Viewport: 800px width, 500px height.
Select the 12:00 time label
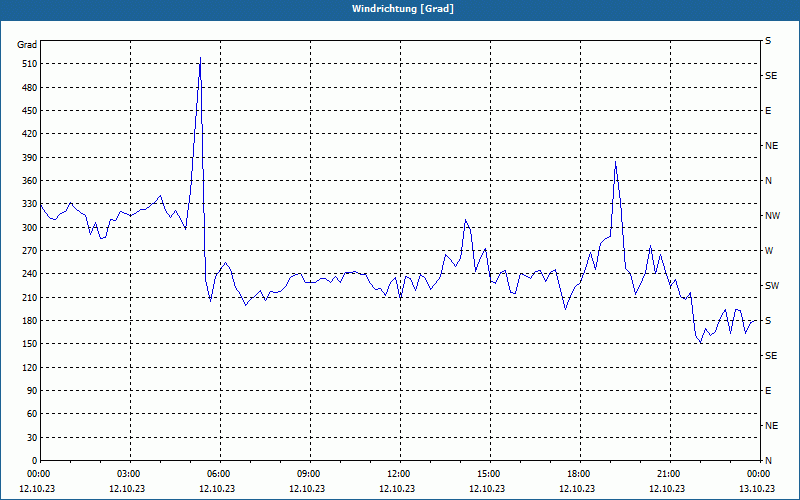pyautogui.click(x=399, y=474)
